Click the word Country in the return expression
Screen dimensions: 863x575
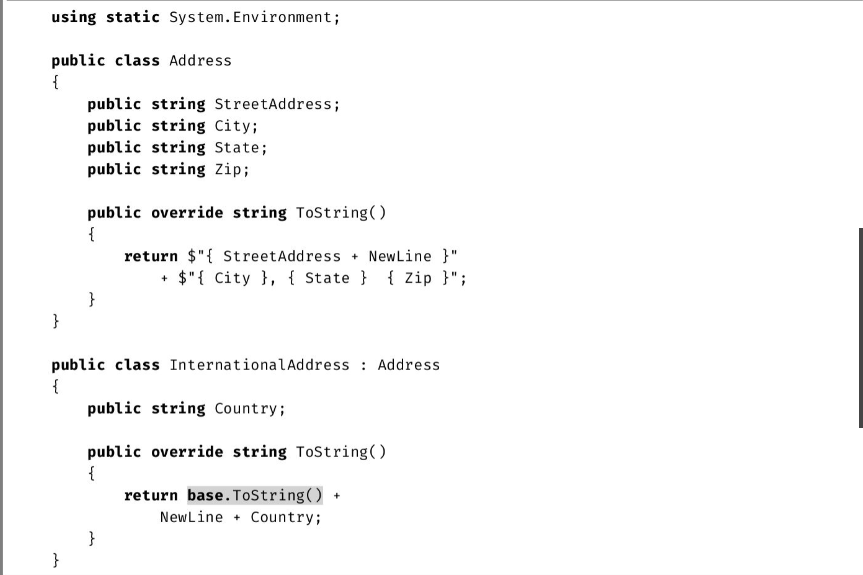pyautogui.click(x=282, y=517)
